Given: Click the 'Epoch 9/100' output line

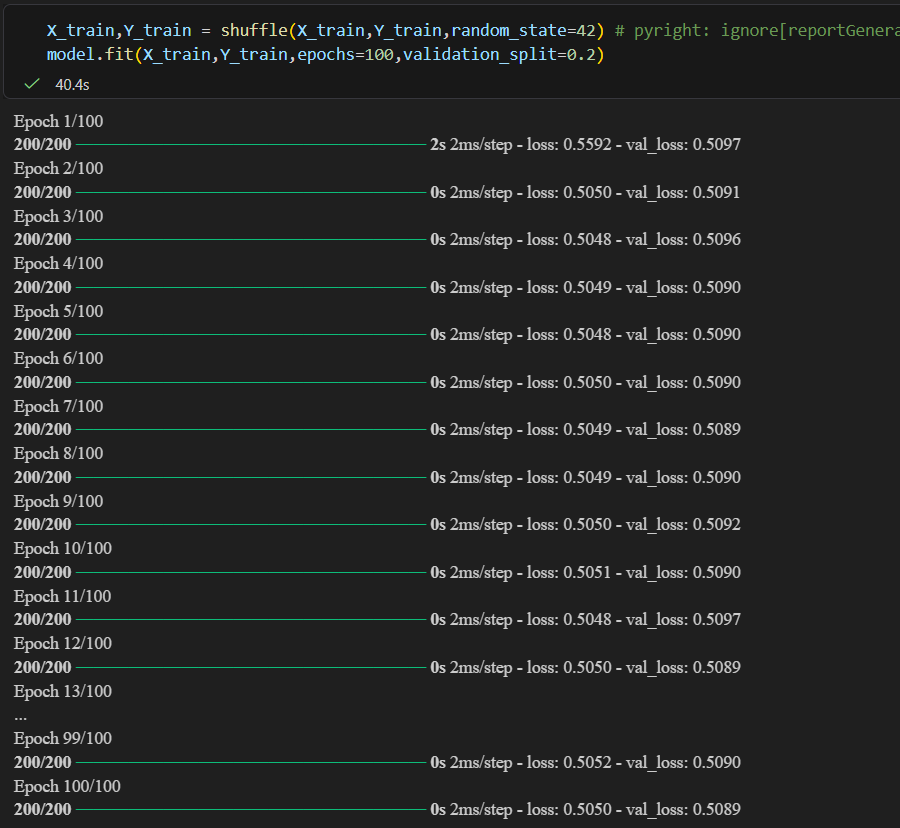Looking at the screenshot, I should [x=59, y=502].
